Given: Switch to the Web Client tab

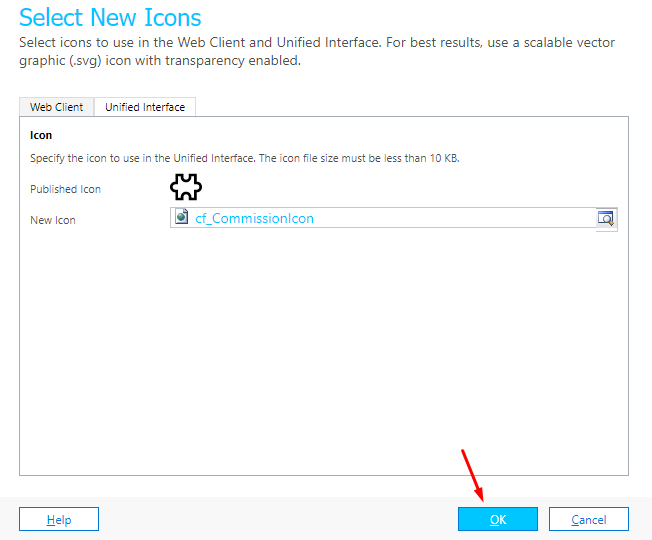Looking at the screenshot, I should coord(57,107).
